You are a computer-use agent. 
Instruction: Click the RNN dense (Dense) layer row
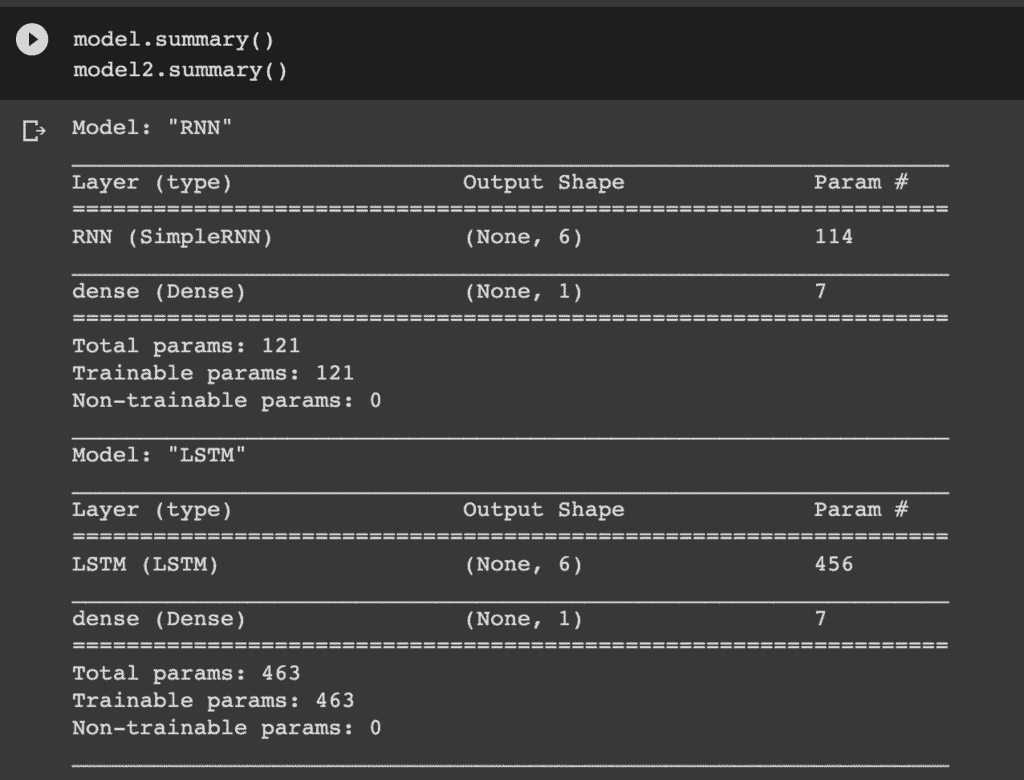(510, 291)
